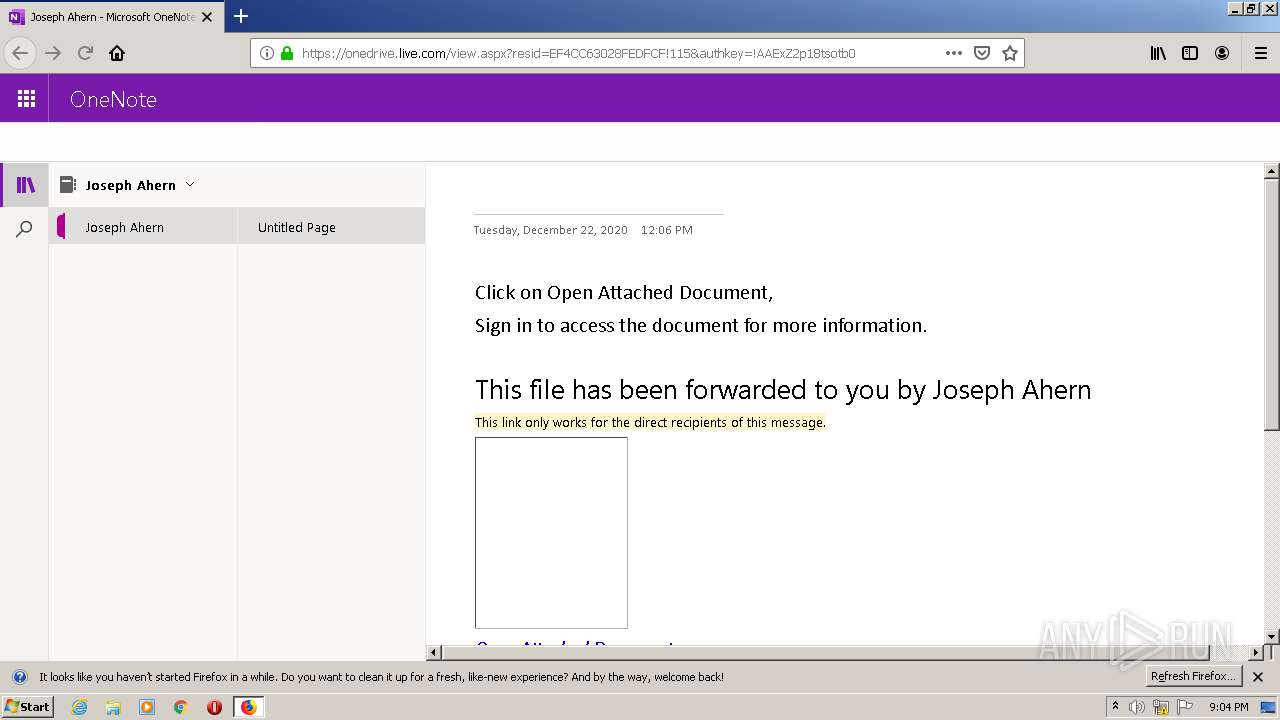
Task: Focus the onedrive.live.com URL field
Action: pos(578,53)
